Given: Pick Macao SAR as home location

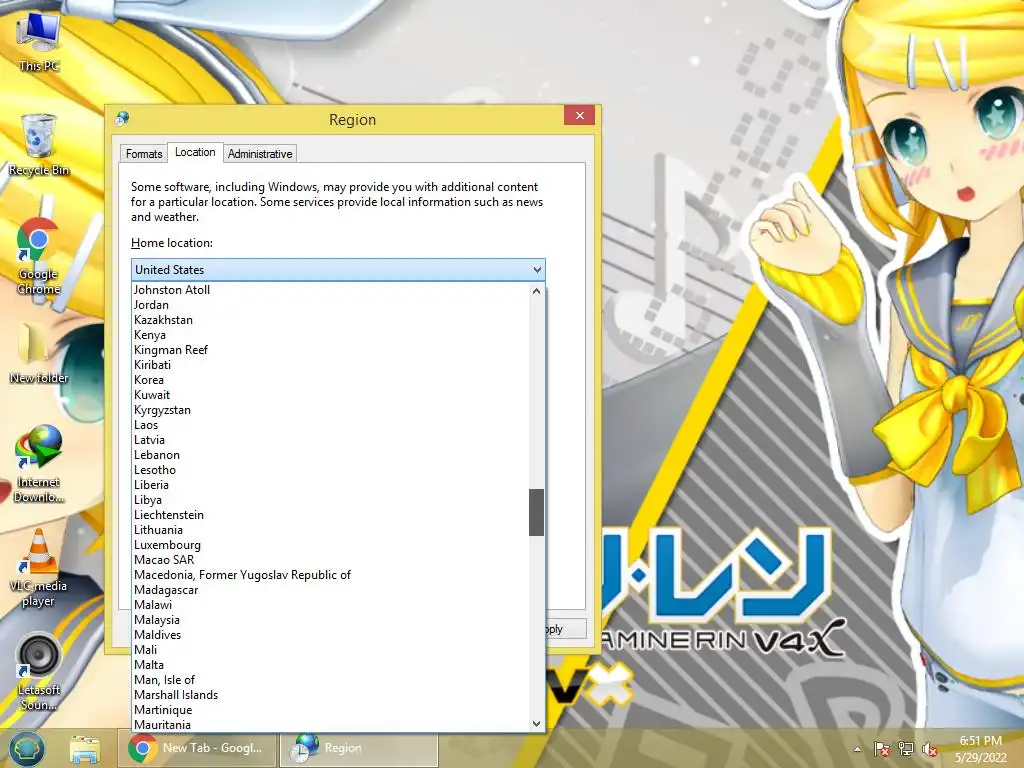Looking at the screenshot, I should [330, 560].
